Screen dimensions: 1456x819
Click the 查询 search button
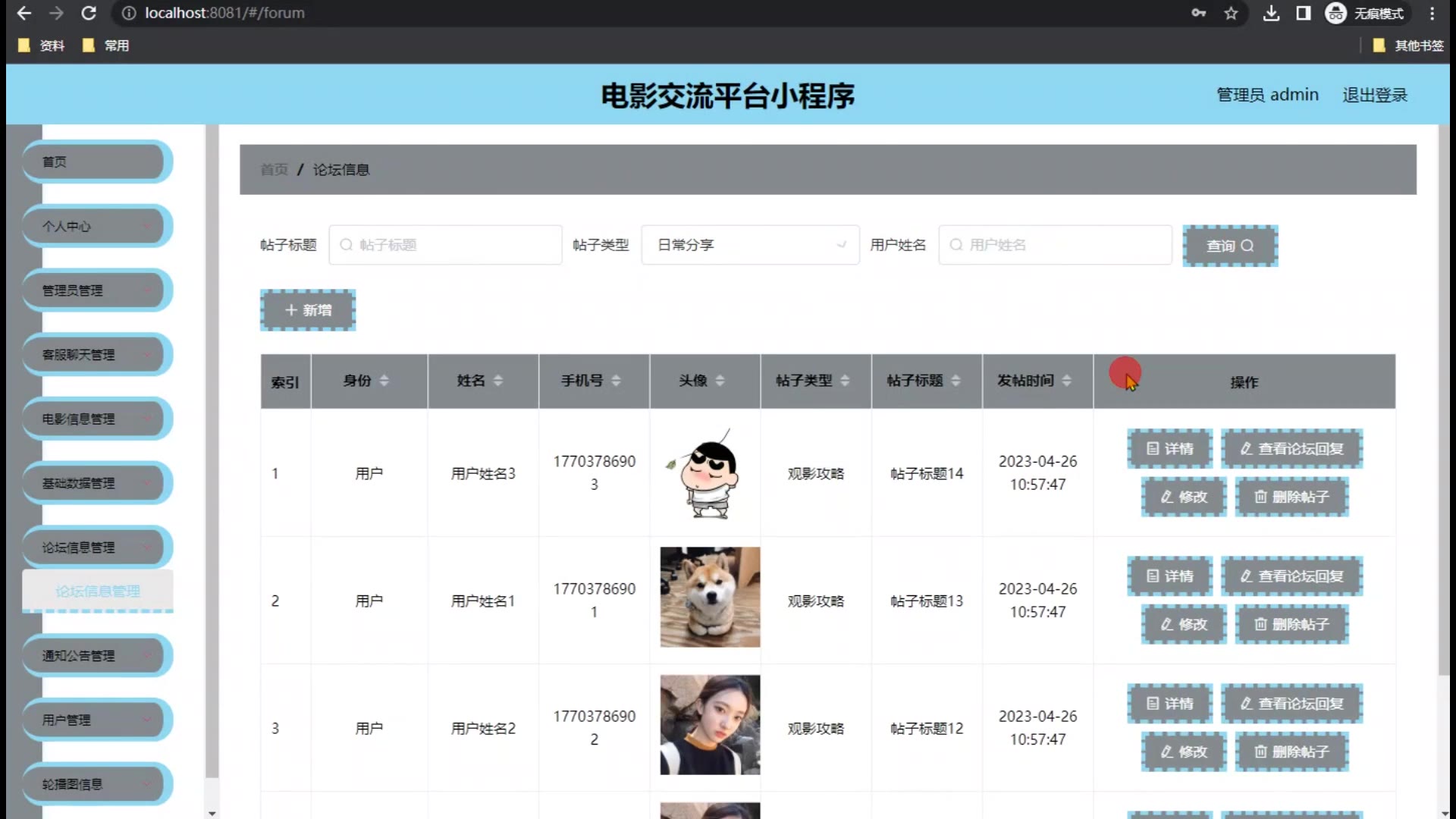tap(1230, 246)
